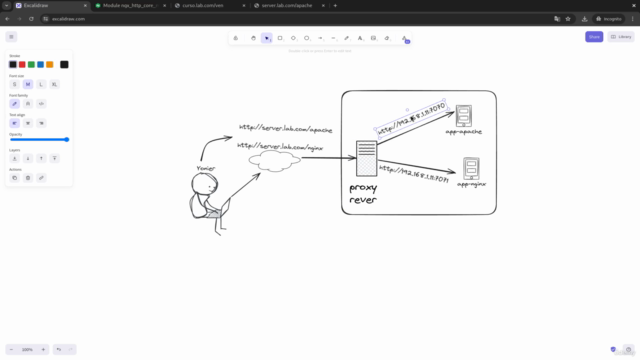
Task: Align text to the right
Action: click(x=41, y=123)
